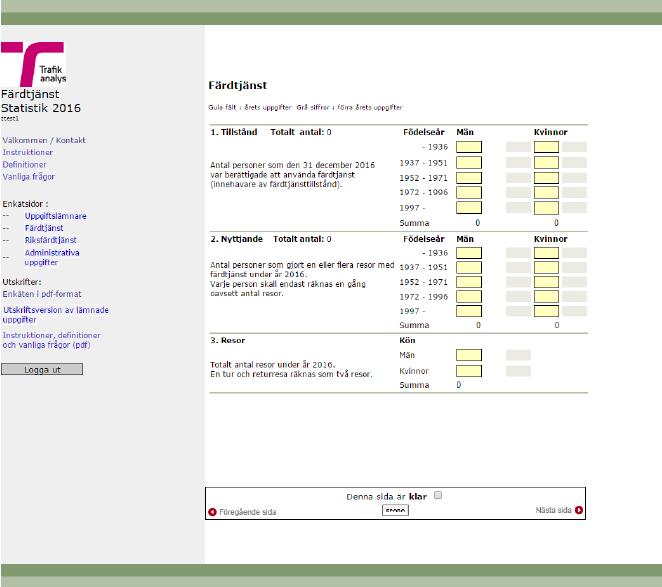Click the 'Utskrifter:' label
Screen dimensions: 662x587
click(x=22, y=282)
